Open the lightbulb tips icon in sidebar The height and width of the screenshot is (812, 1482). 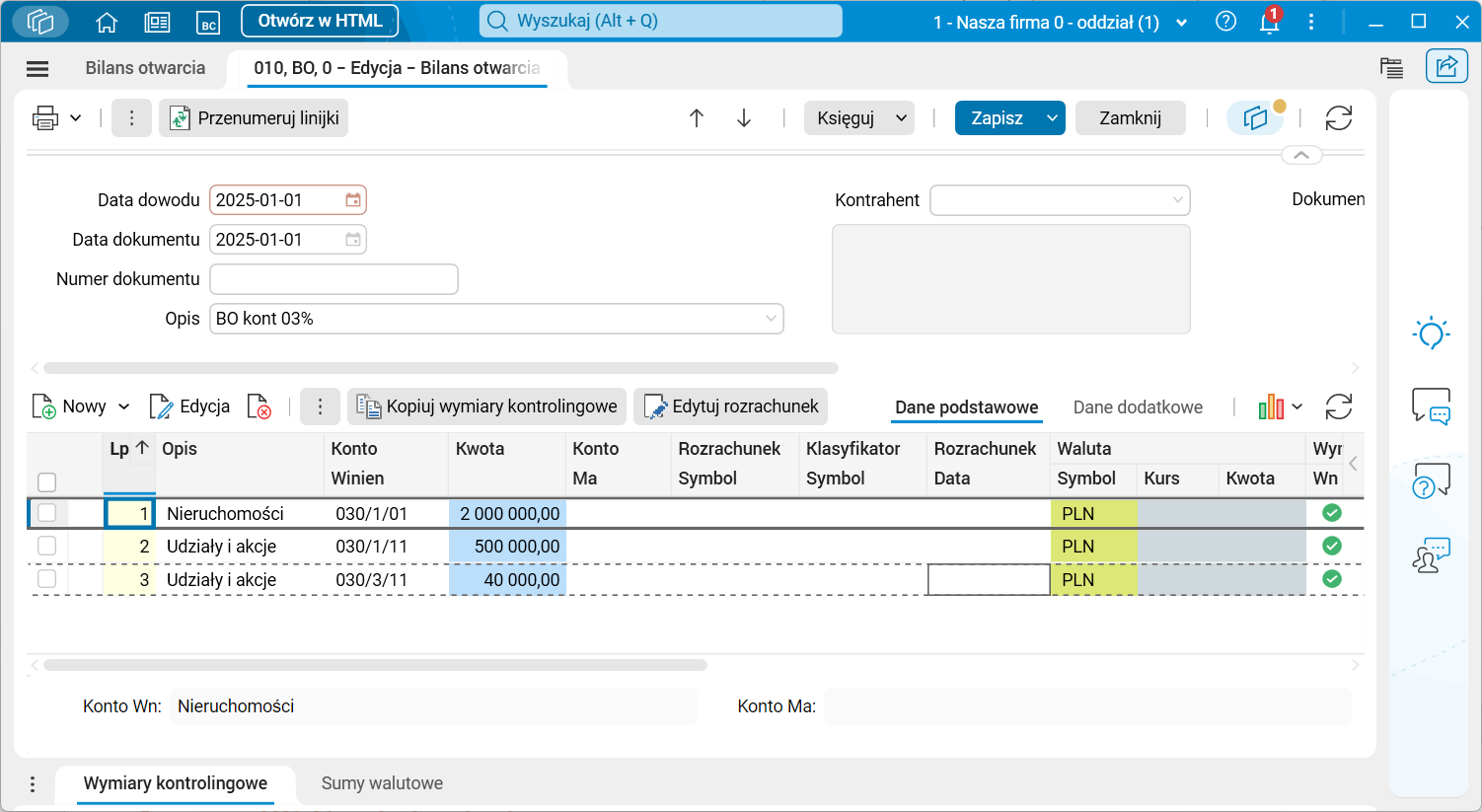(x=1432, y=332)
